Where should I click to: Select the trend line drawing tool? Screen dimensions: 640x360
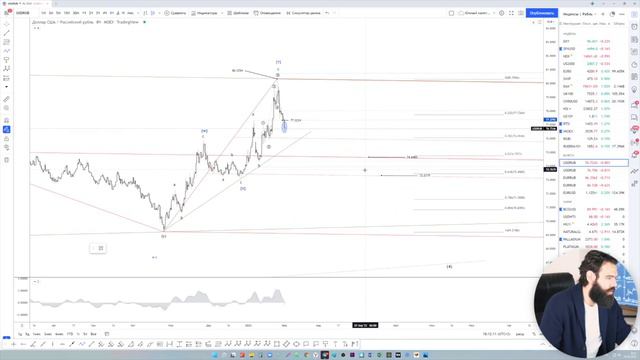pyautogui.click(x=7, y=33)
